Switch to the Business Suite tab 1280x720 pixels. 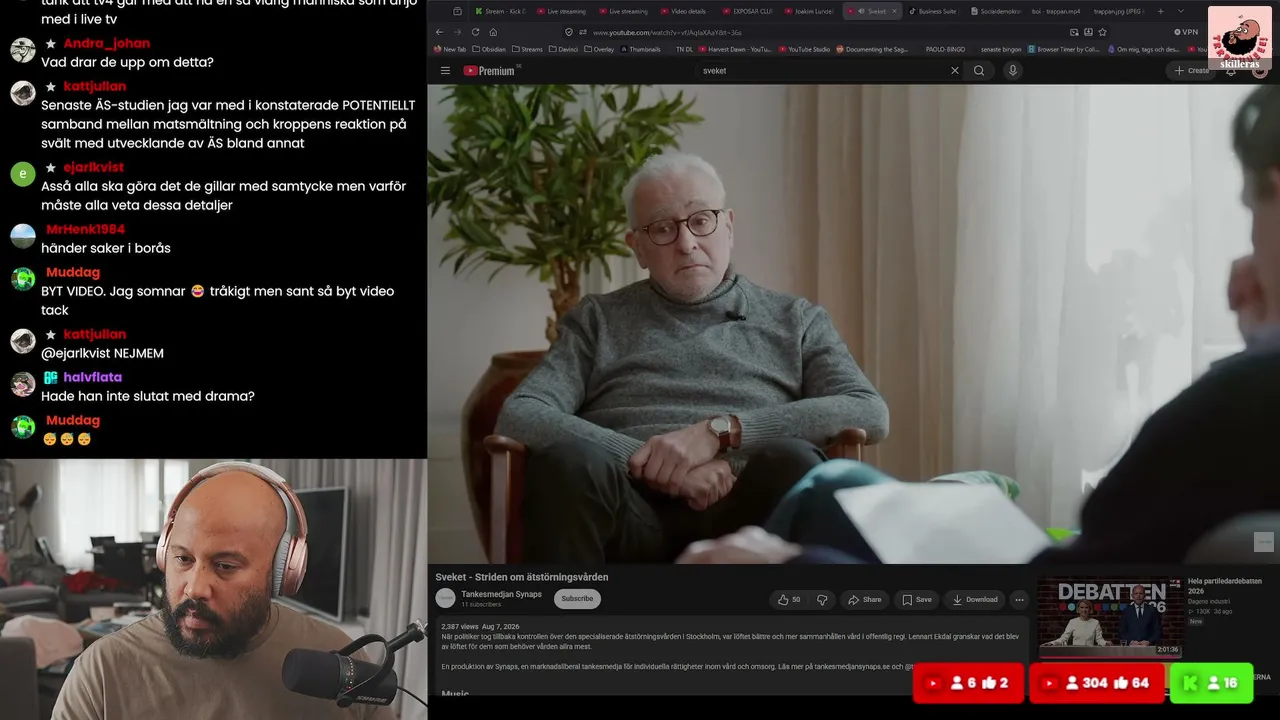[x=936, y=11]
